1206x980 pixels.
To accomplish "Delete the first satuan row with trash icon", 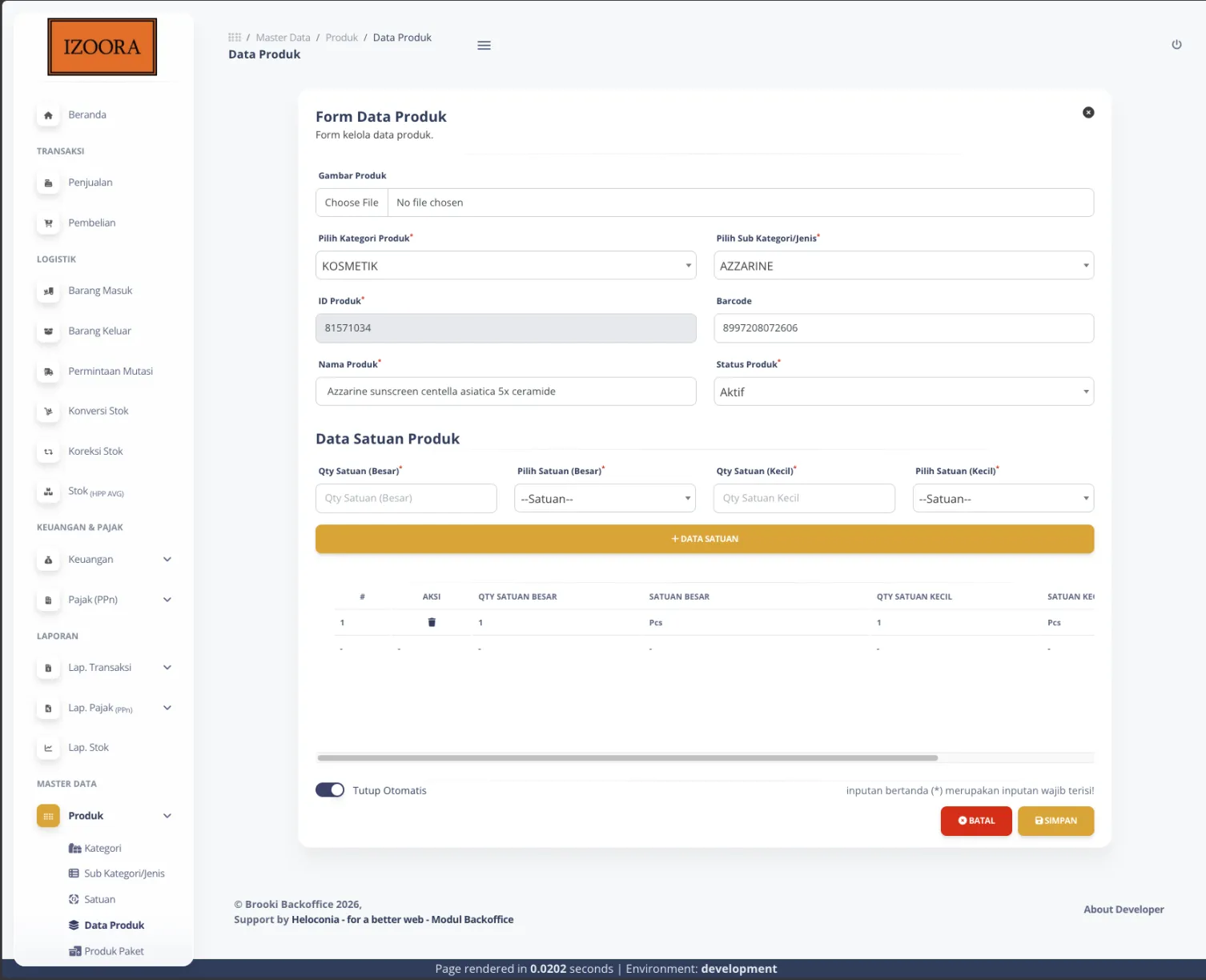I will coord(432,622).
